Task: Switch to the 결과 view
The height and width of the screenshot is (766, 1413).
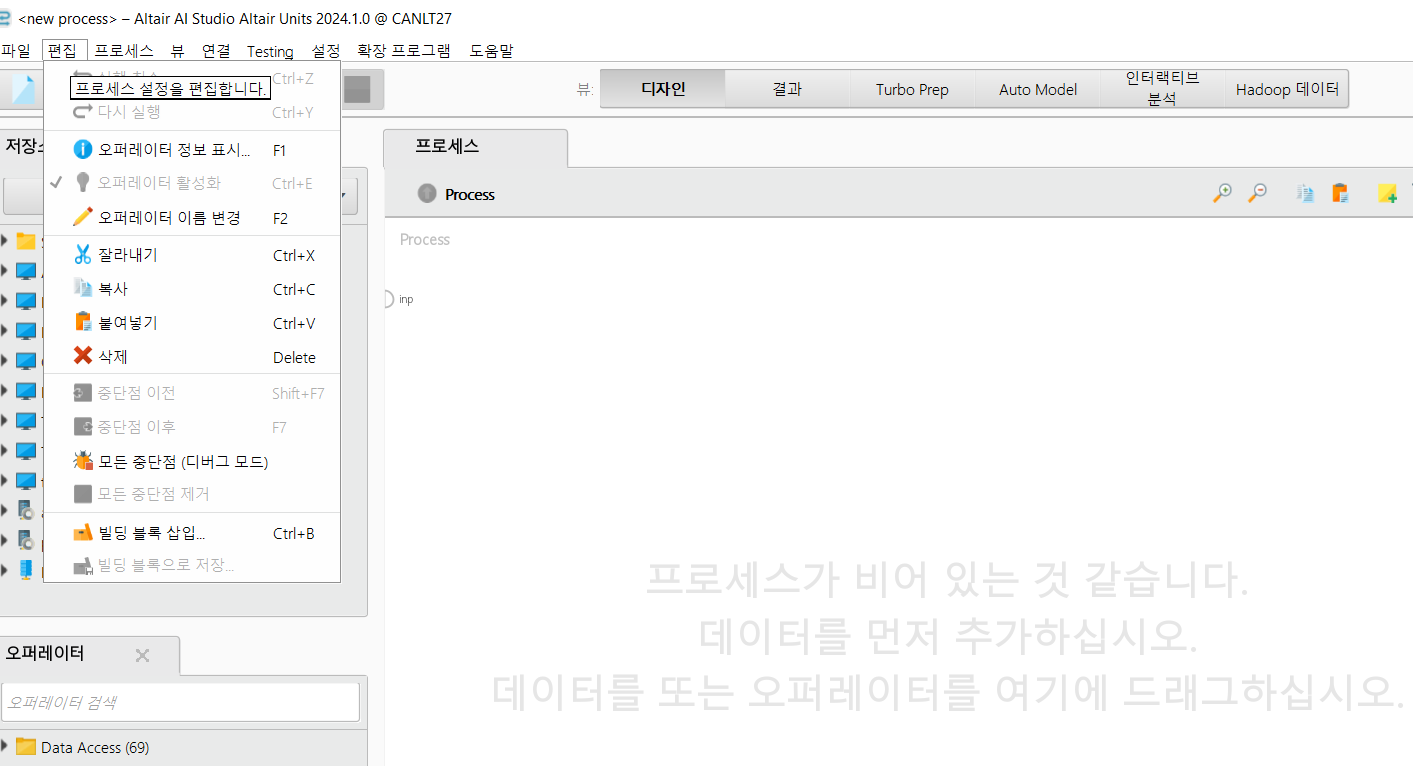Action: click(x=786, y=89)
